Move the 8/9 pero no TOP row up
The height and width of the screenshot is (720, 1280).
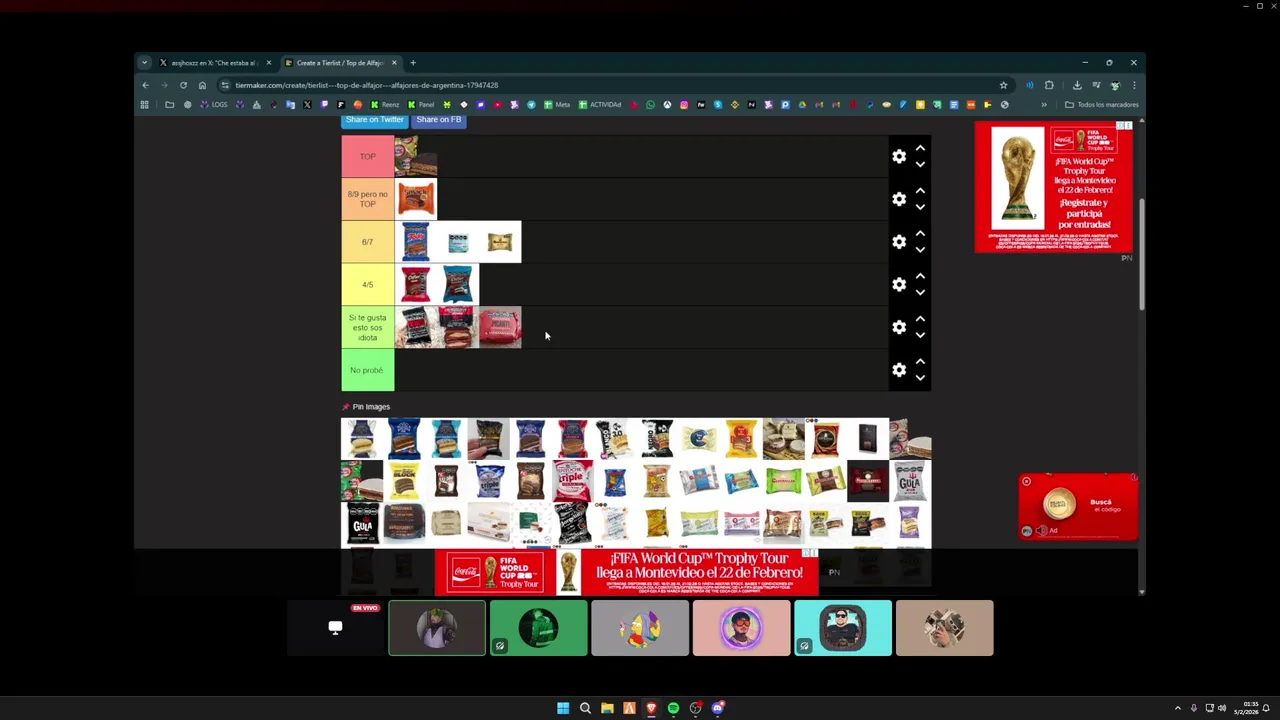click(x=920, y=191)
